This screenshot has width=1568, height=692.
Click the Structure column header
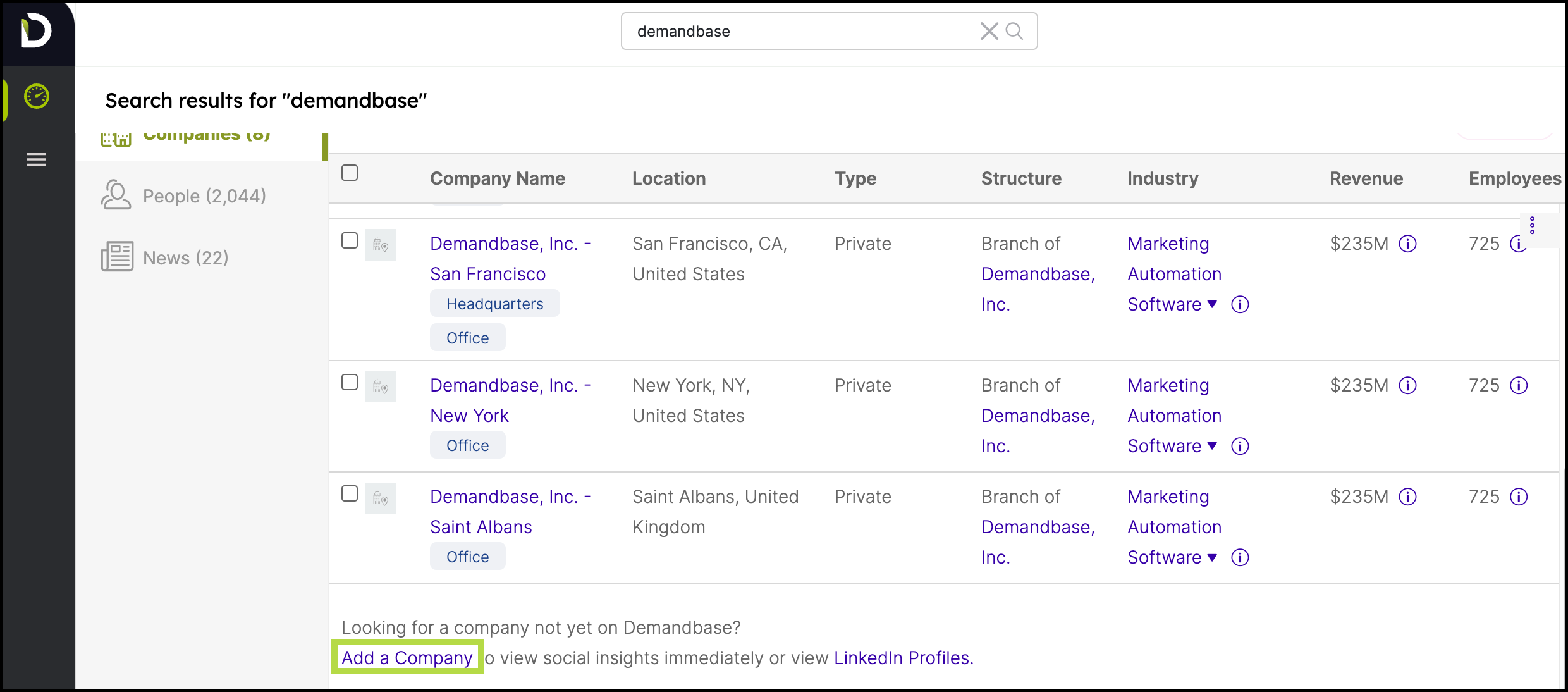coord(1021,178)
